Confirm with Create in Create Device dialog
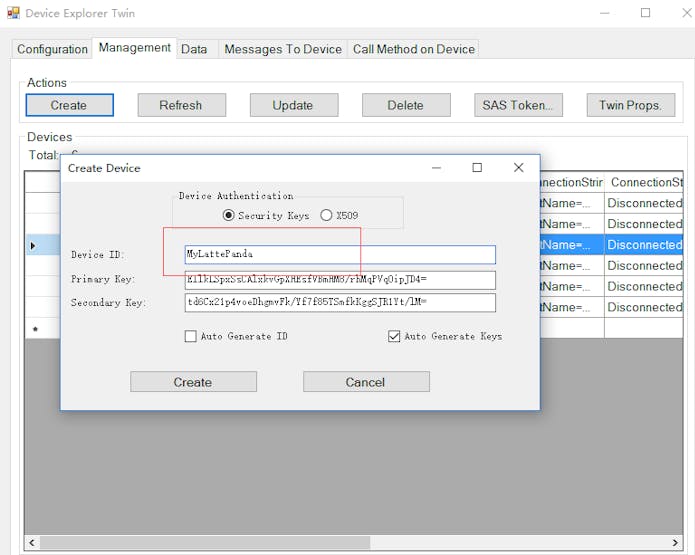 click(x=193, y=382)
